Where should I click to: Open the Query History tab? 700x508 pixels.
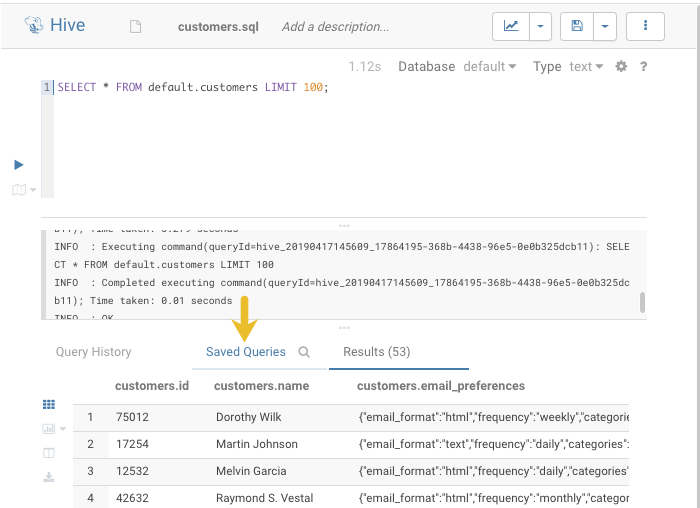93,352
